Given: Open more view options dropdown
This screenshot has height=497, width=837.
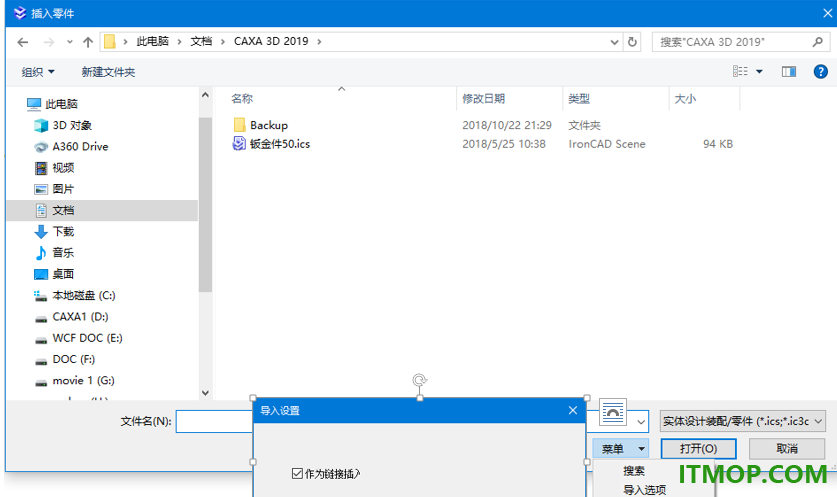Looking at the screenshot, I should [759, 72].
